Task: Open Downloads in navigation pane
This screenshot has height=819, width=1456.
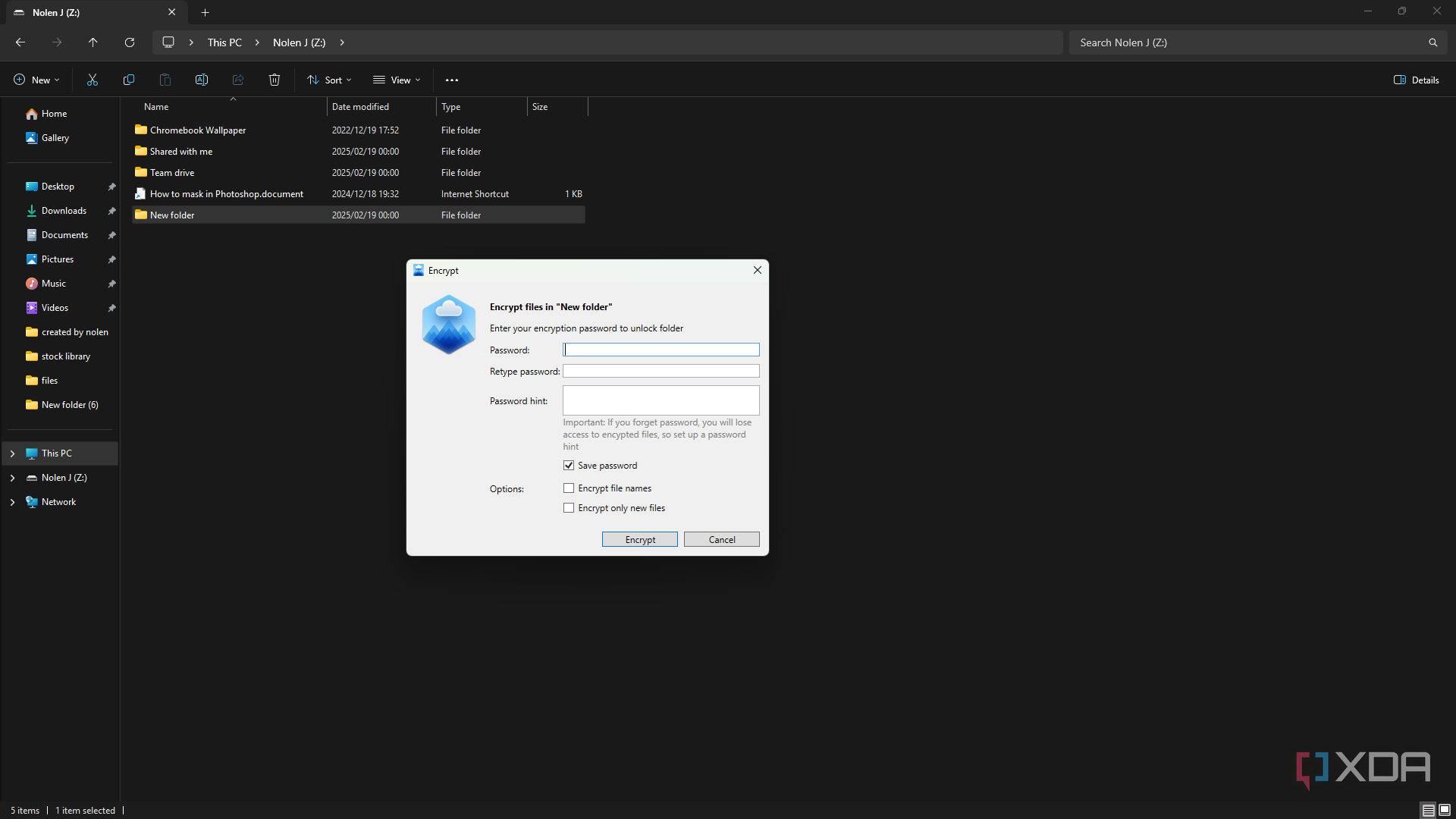Action: click(64, 211)
